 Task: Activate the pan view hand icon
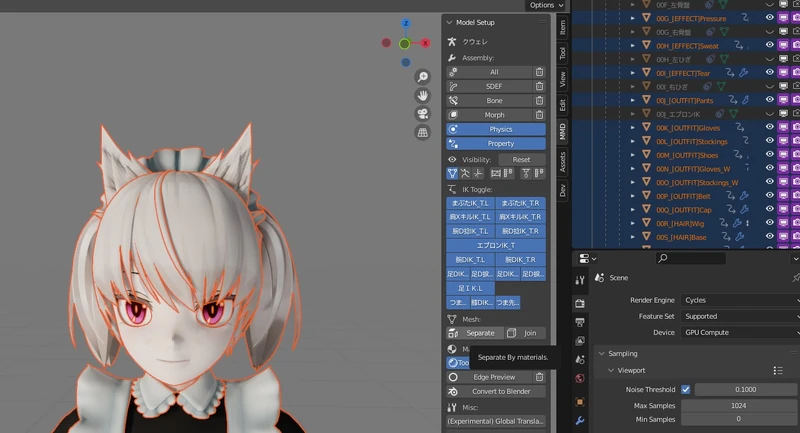click(422, 95)
